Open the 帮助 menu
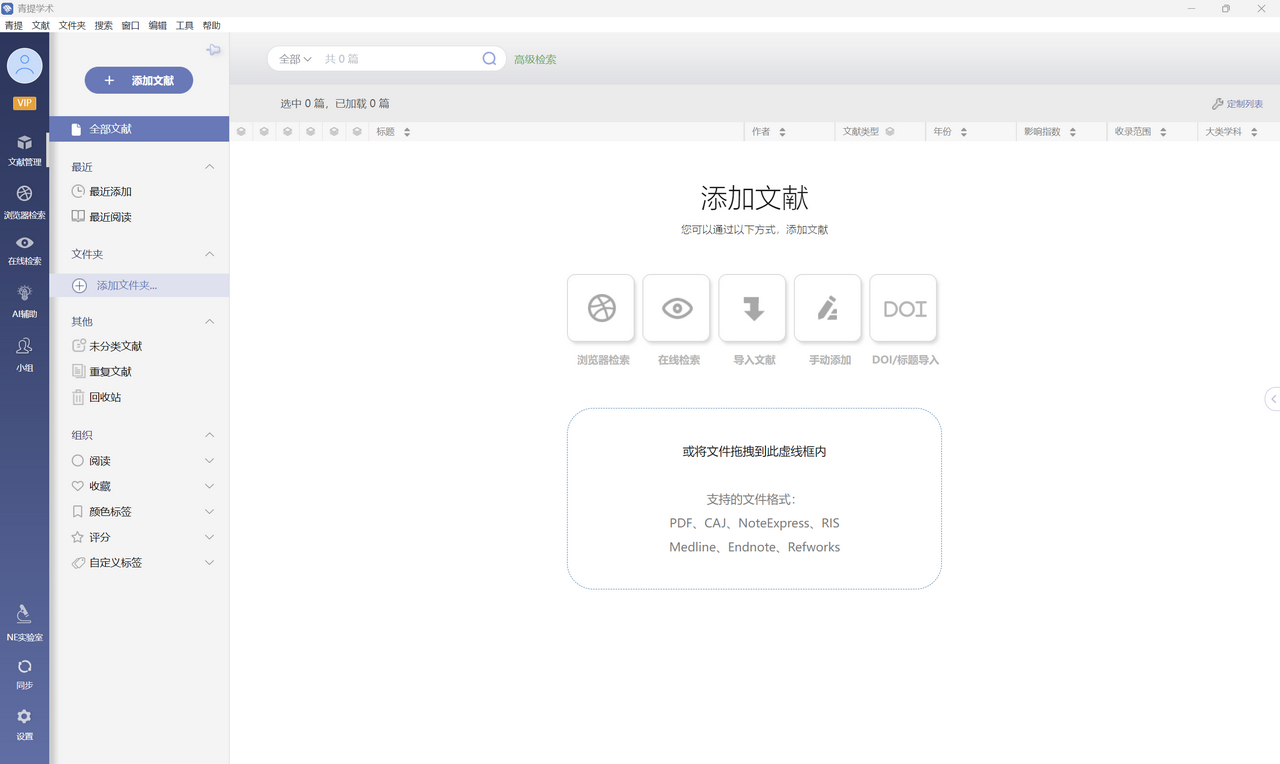This screenshot has height=764, width=1280. click(x=212, y=26)
